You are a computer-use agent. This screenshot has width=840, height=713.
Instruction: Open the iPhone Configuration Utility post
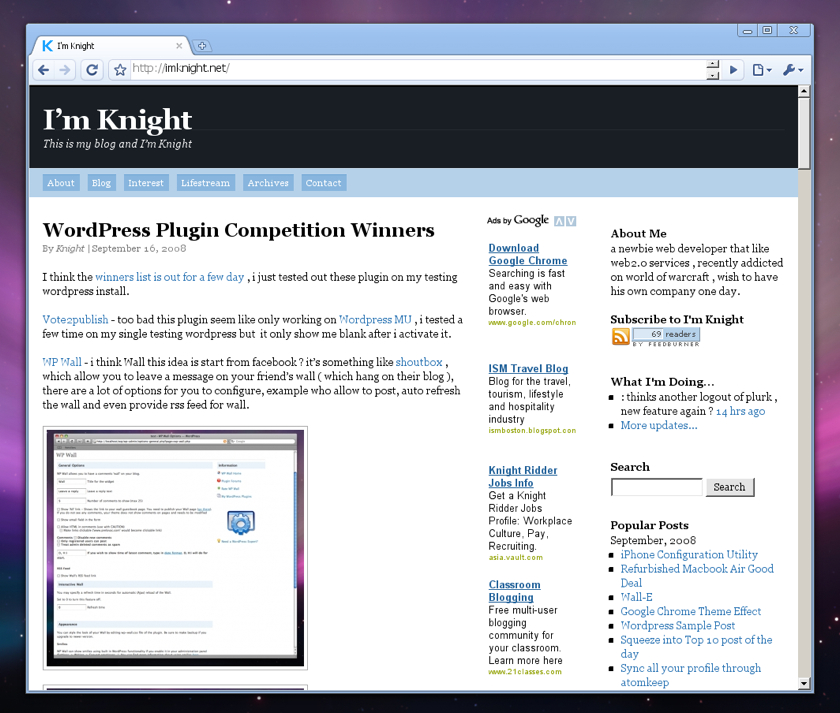[689, 554]
